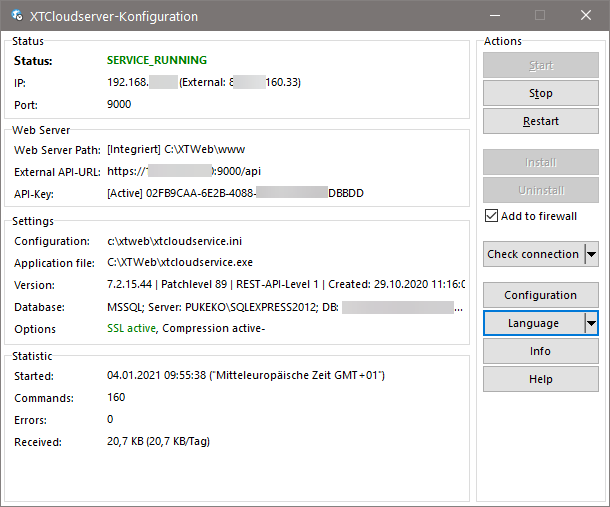Expand the Check connection dropdown arrow
This screenshot has height=507, width=610.
(x=591, y=254)
